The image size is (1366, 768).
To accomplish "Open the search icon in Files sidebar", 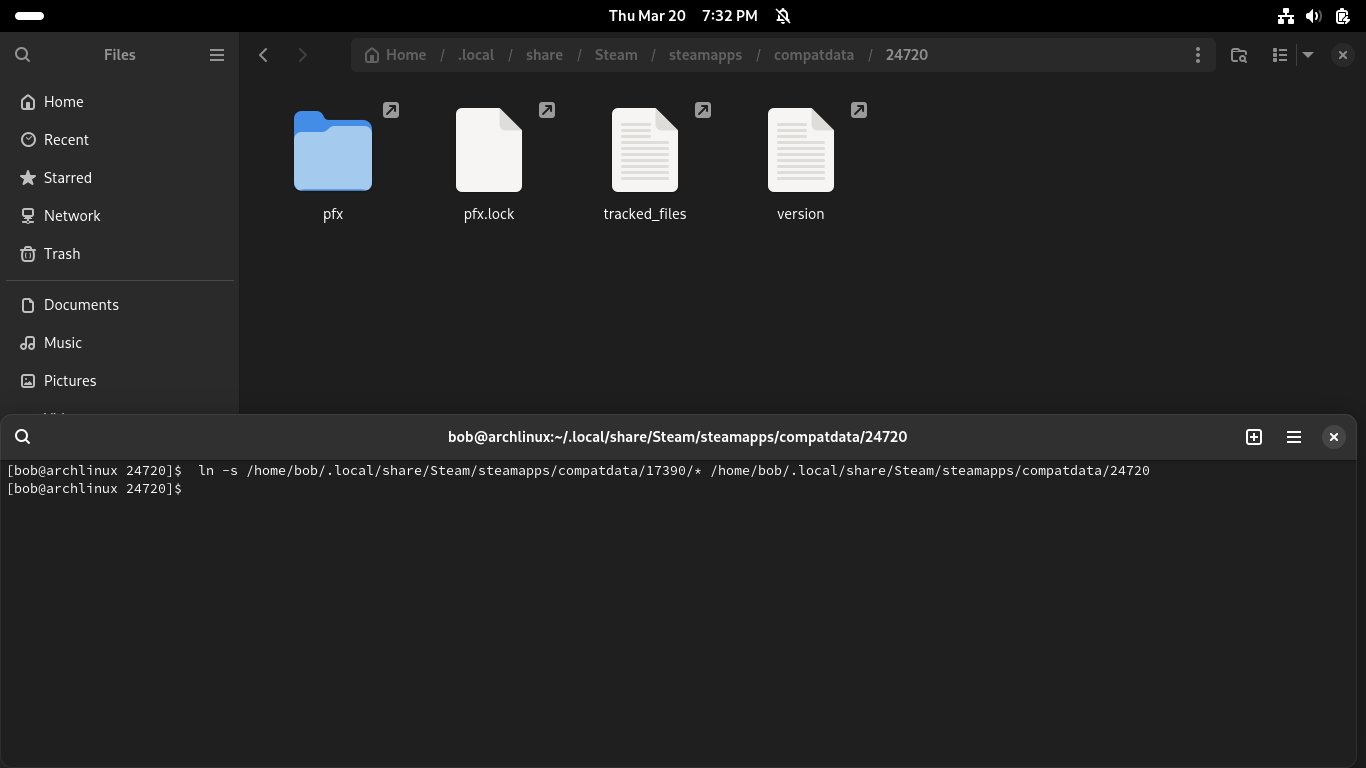I will point(23,55).
